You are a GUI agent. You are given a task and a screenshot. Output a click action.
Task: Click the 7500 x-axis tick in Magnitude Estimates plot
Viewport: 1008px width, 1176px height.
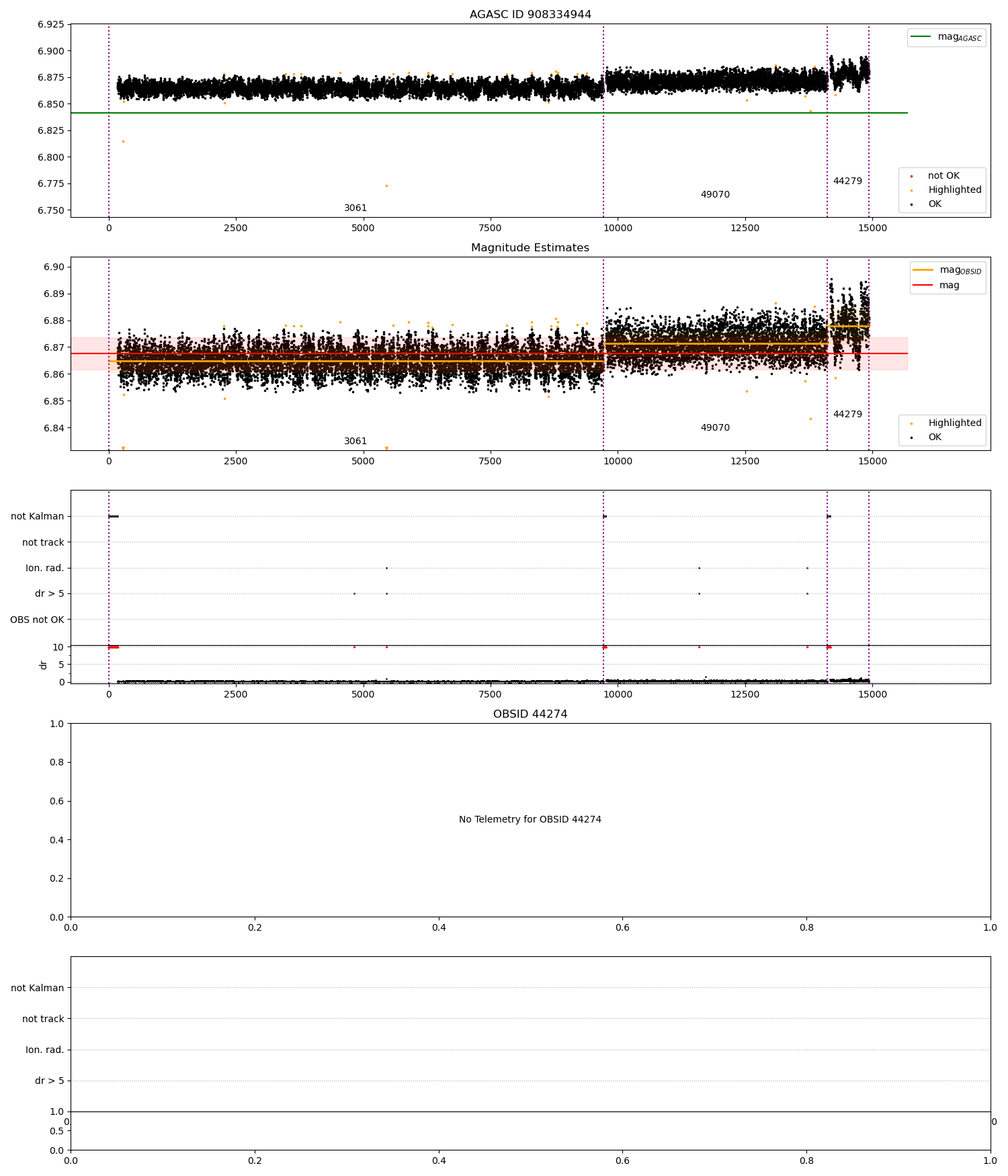click(491, 462)
